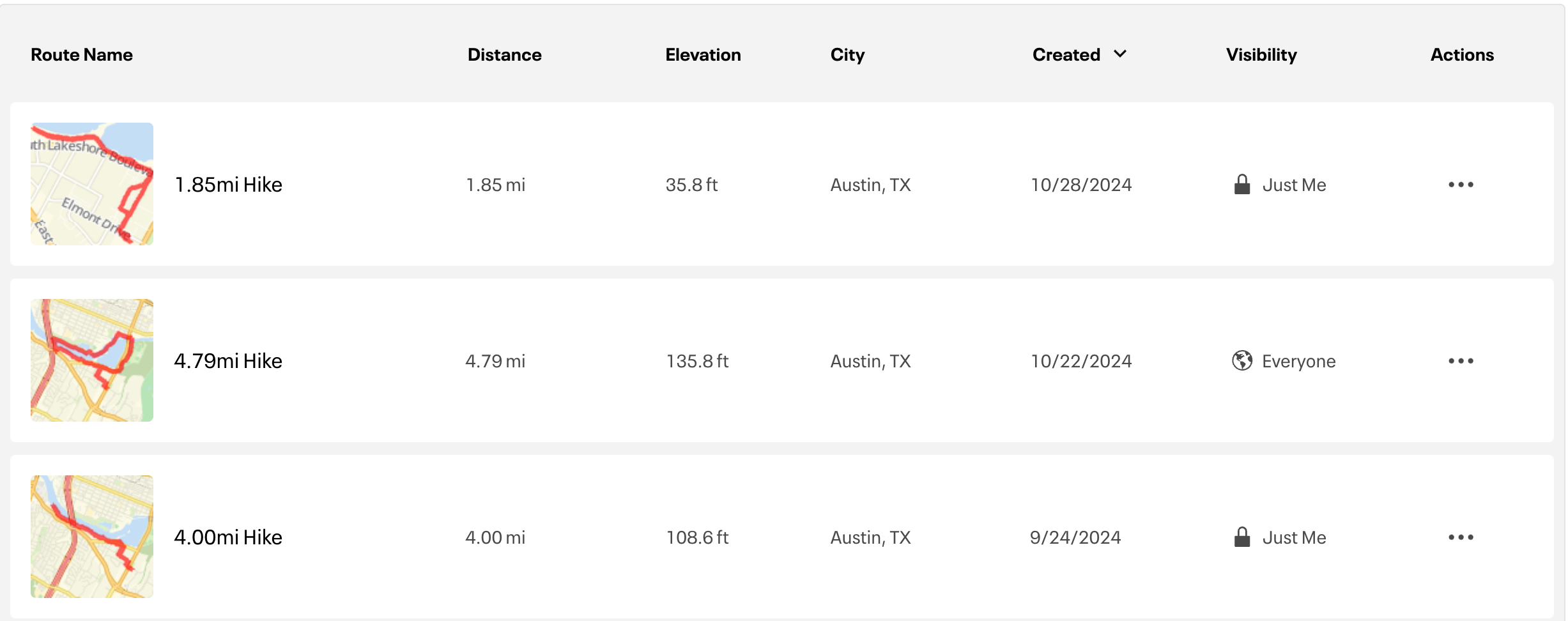1568x621 pixels.
Task: Click lock icon on 1.85mi Hike row
Action: (1241, 185)
